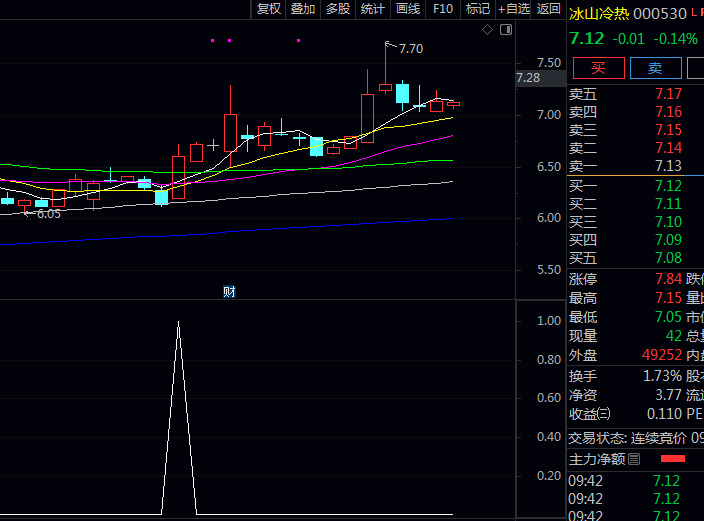This screenshot has width=704, height=521.
Task: Open the F10 company info
Action: coord(443,9)
